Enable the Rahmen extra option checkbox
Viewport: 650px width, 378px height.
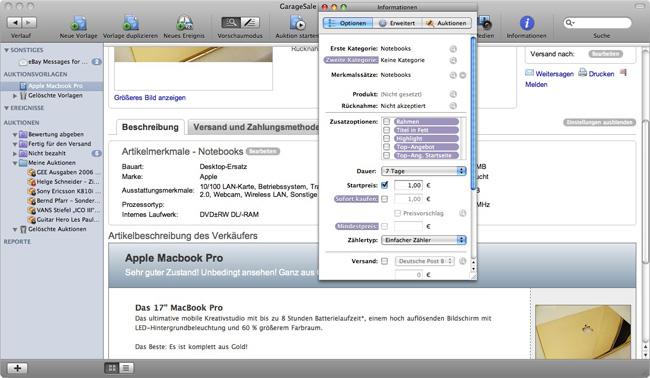386,121
